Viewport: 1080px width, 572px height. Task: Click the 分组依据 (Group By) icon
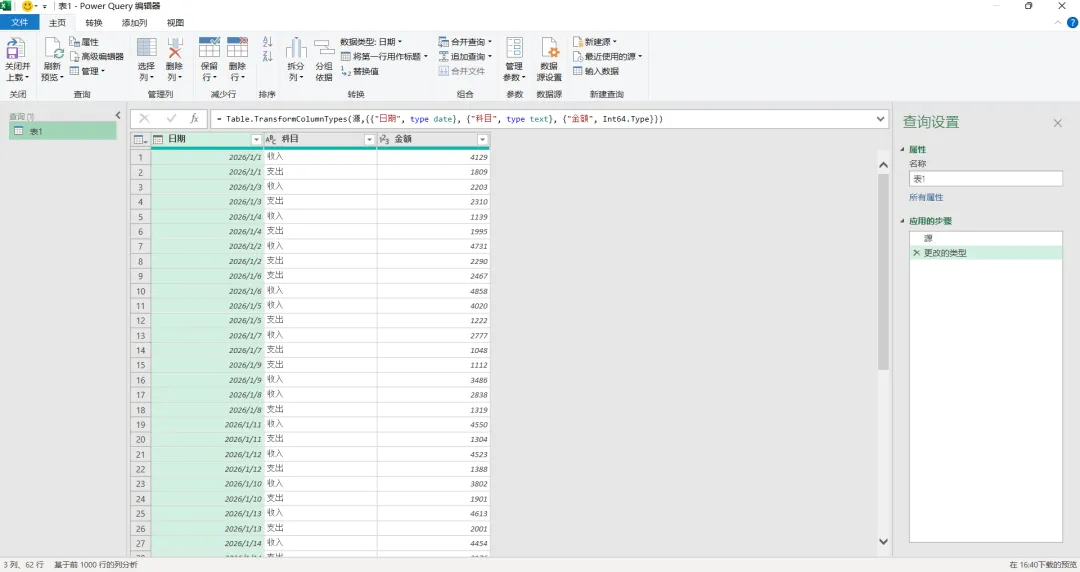324,49
